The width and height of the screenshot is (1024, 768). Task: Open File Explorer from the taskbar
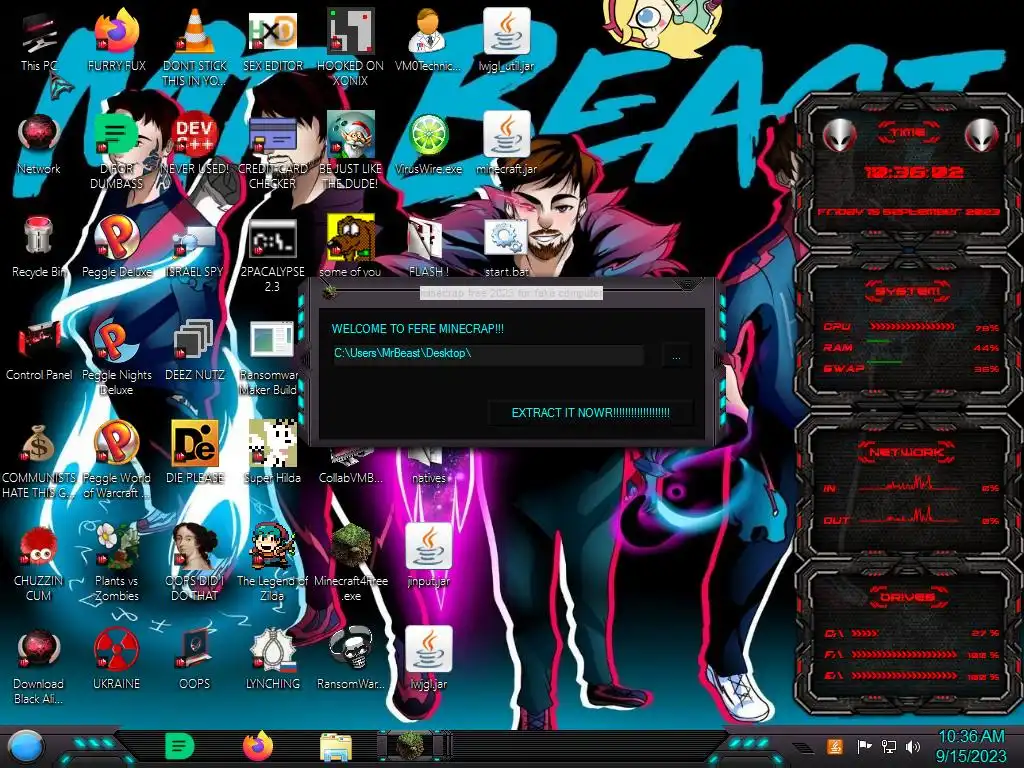pyautogui.click(x=336, y=747)
